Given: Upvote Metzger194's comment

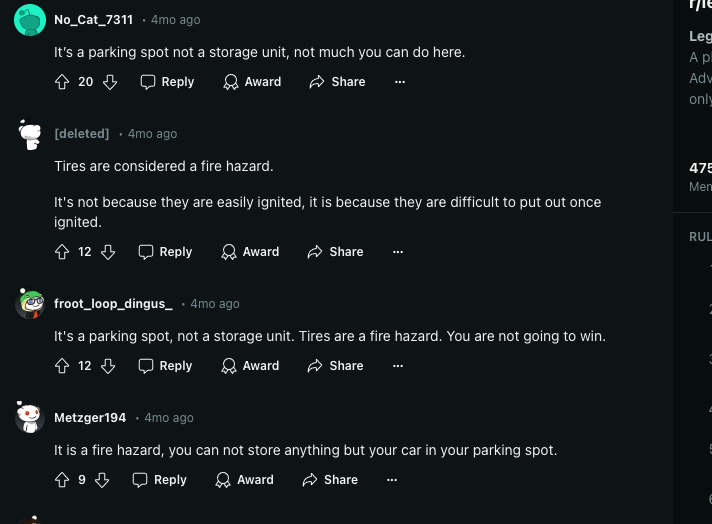Looking at the screenshot, I should tap(62, 480).
